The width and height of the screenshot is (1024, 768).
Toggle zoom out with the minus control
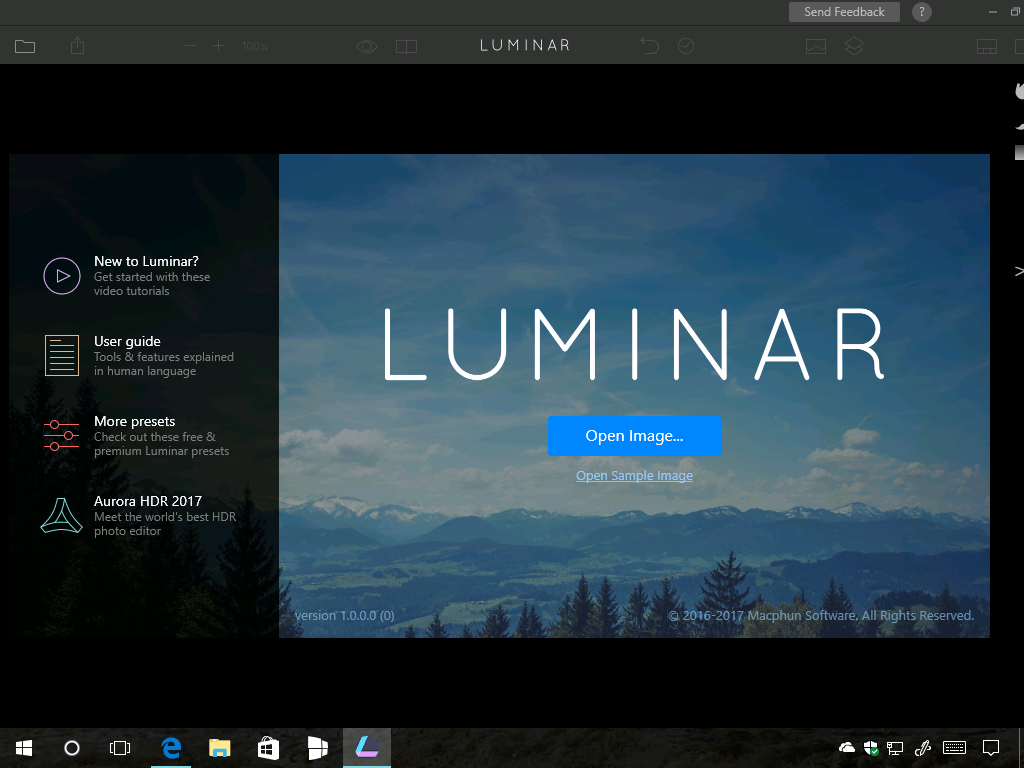tap(189, 46)
